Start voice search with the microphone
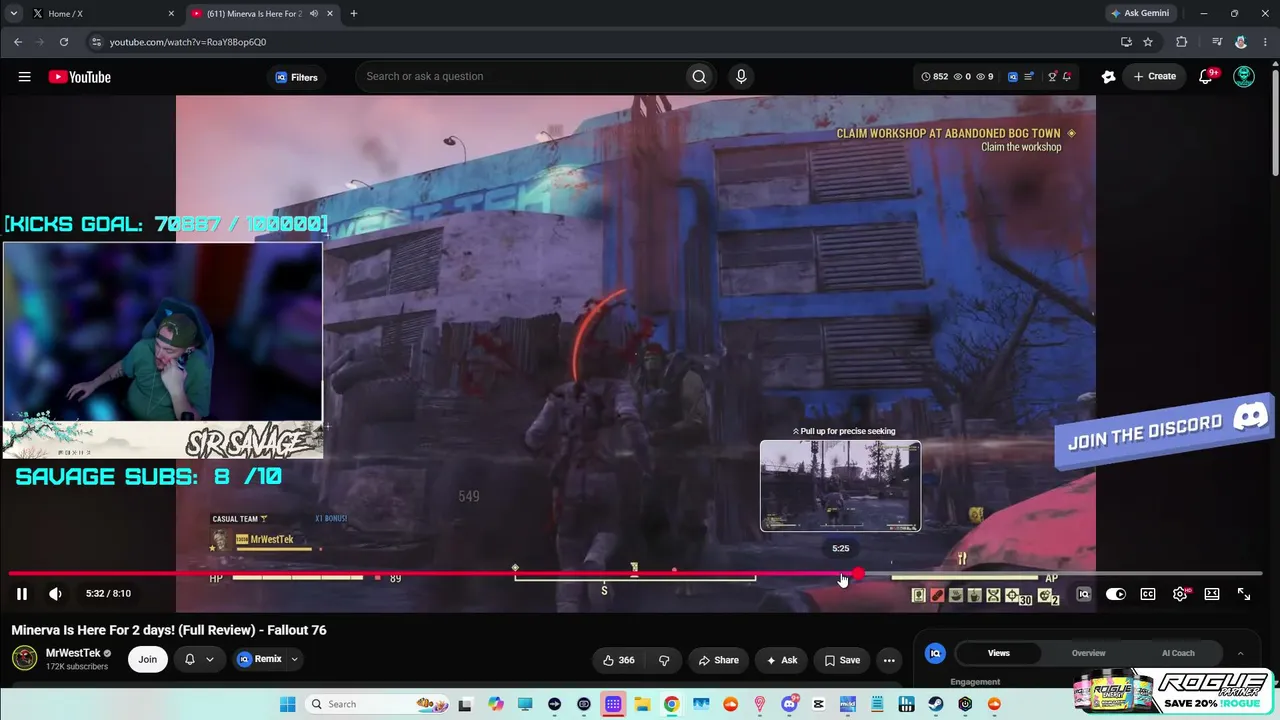 pyautogui.click(x=741, y=77)
